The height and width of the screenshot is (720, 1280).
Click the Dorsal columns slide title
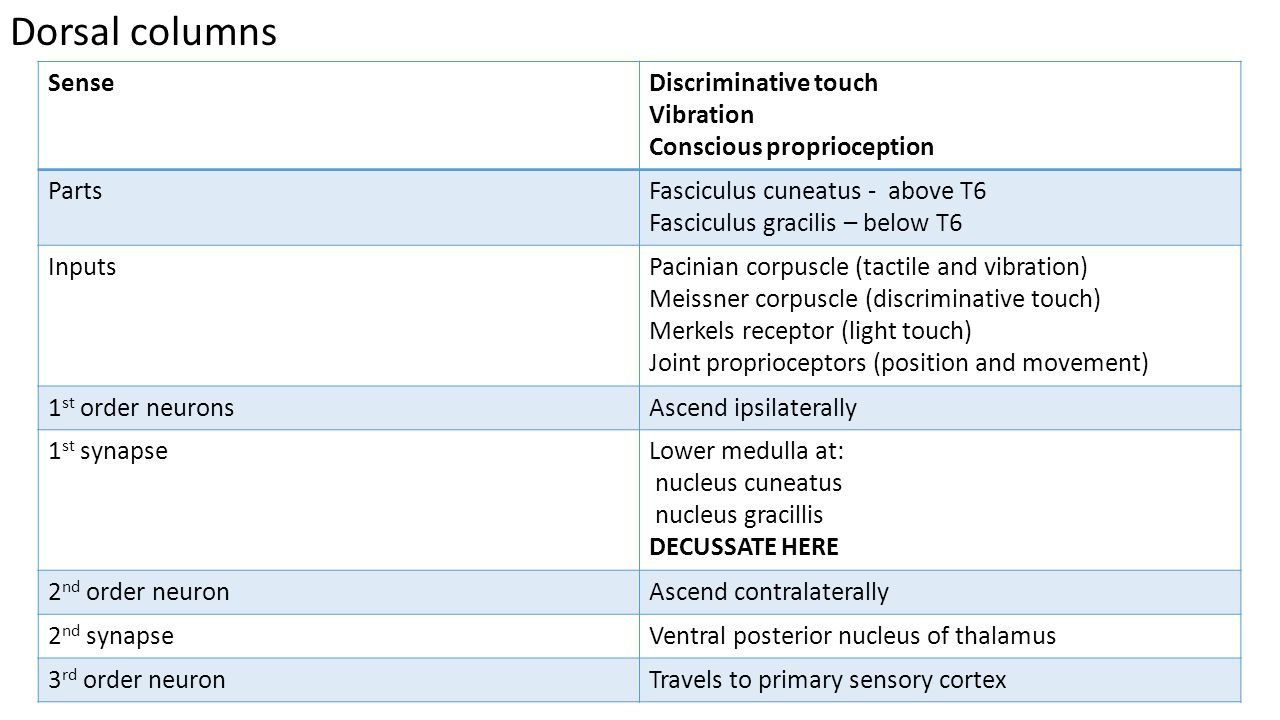[143, 32]
